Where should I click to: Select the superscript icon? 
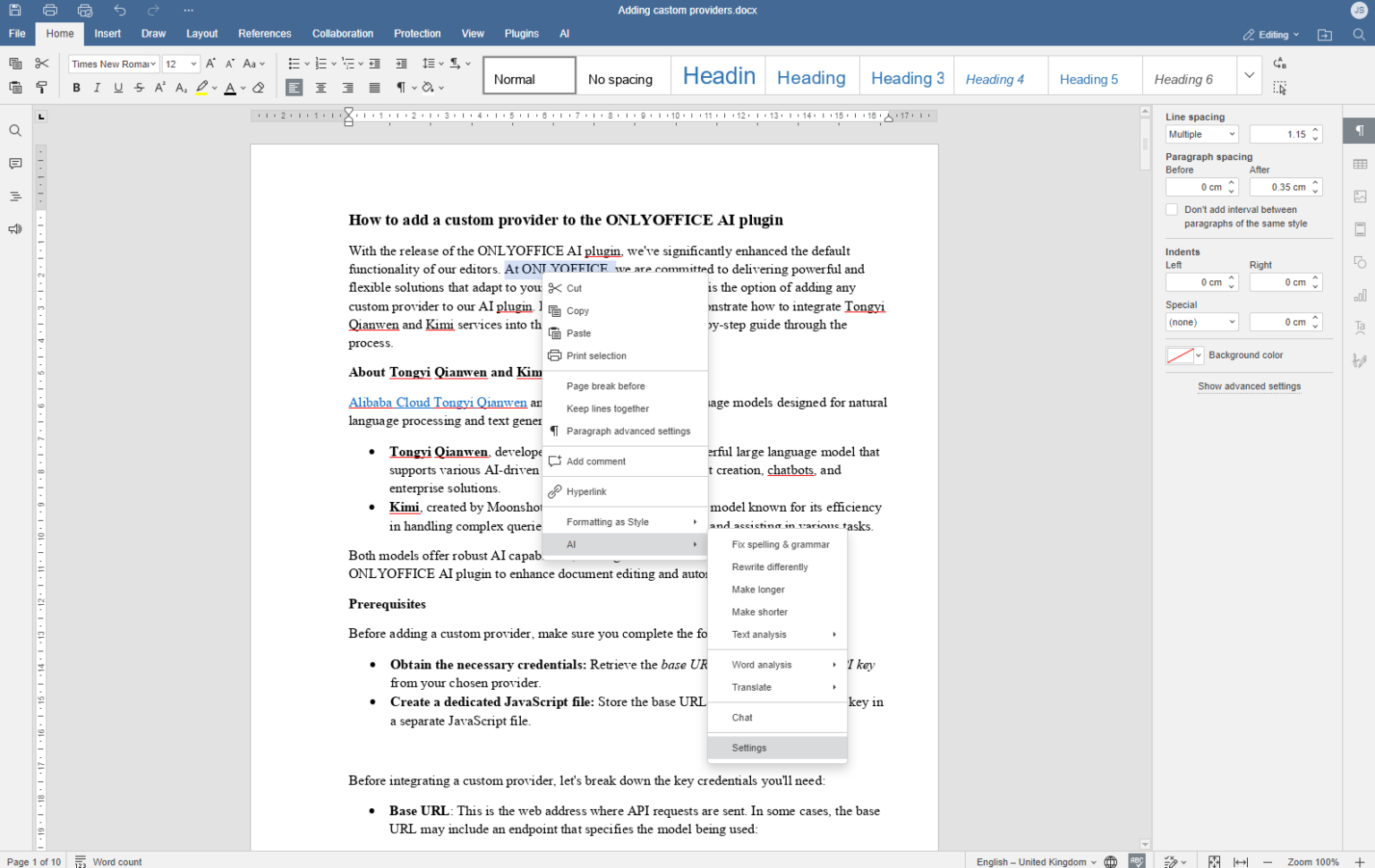point(159,87)
